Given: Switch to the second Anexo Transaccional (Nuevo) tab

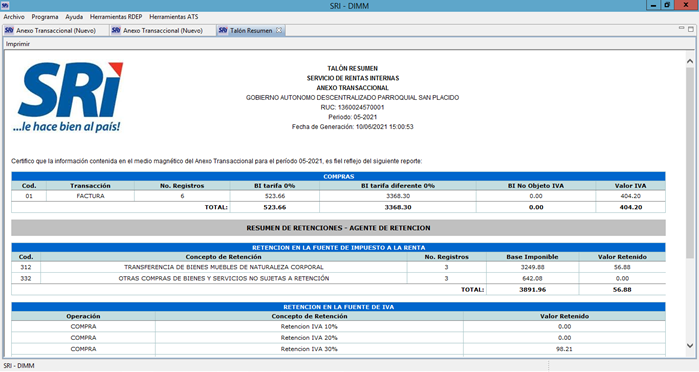Looking at the screenshot, I should 162,30.
